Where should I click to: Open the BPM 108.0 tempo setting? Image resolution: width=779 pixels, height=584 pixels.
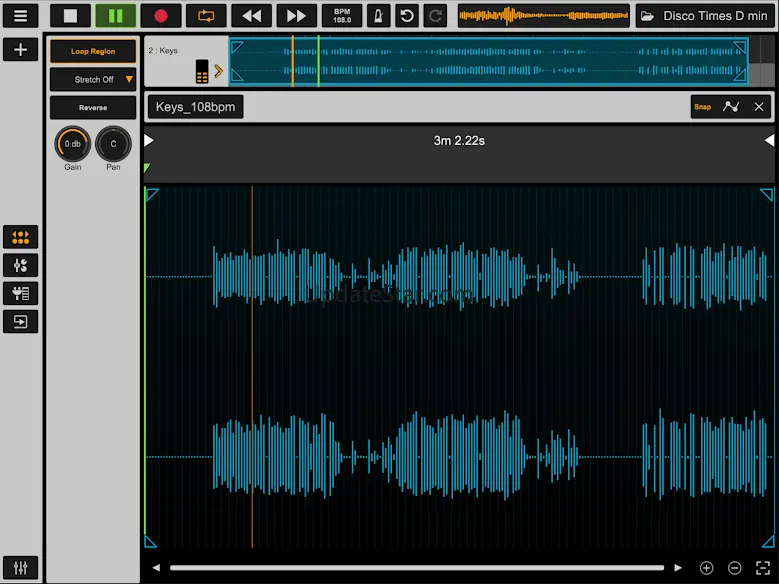[x=342, y=15]
